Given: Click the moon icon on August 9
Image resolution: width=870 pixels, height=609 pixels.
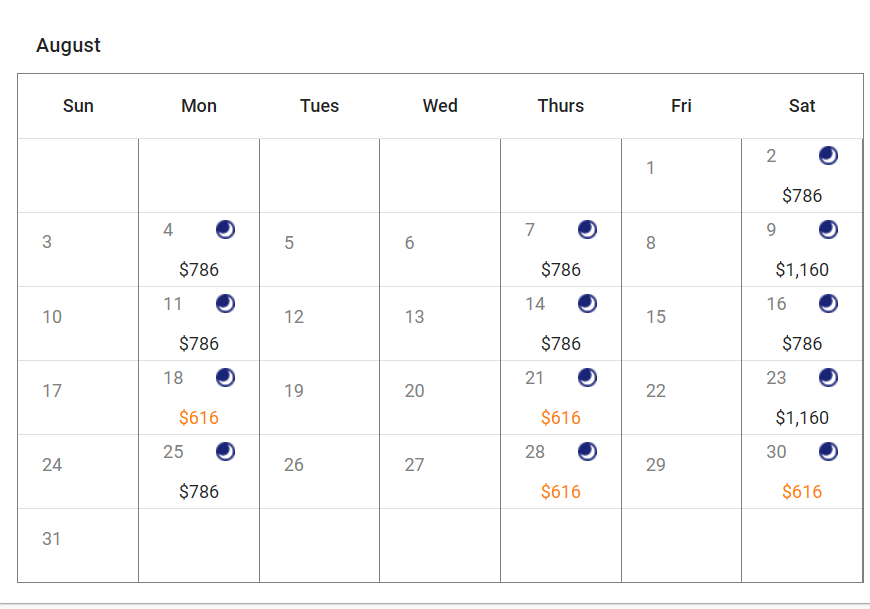Looking at the screenshot, I should (828, 229).
